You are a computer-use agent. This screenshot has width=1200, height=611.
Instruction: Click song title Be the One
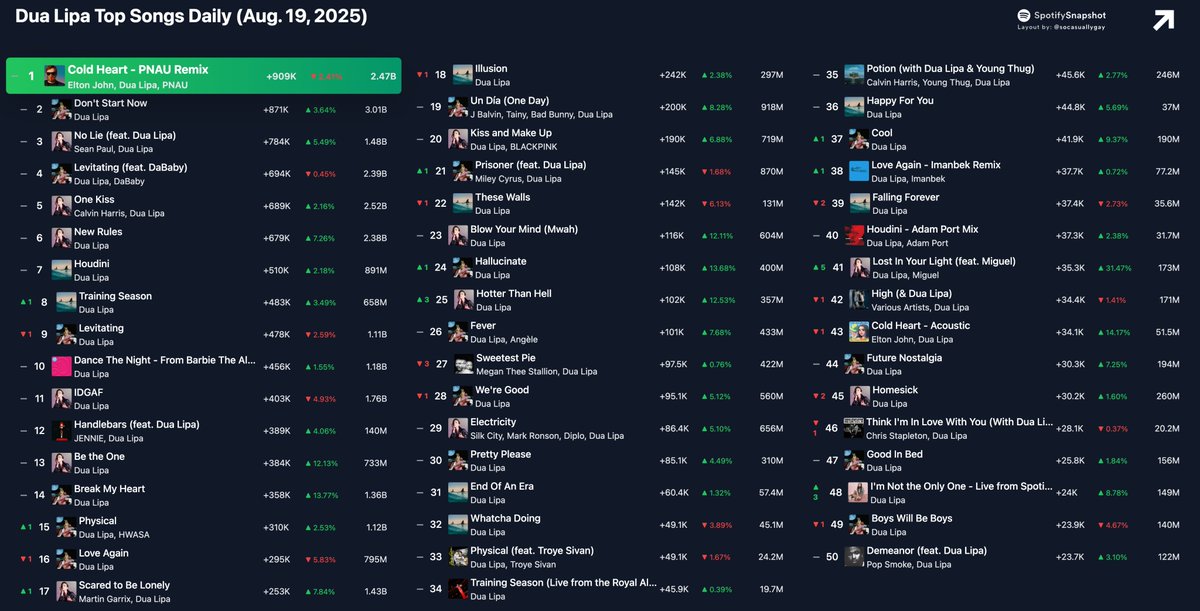tap(99, 456)
